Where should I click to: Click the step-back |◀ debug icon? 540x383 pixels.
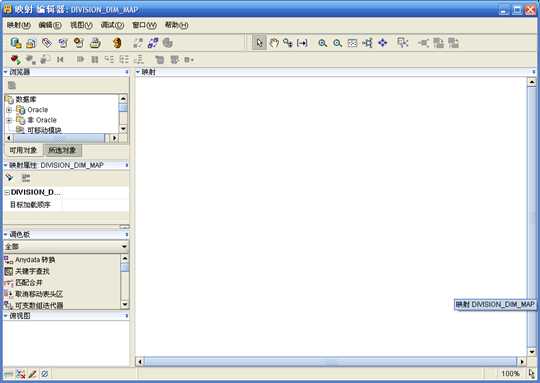60,60
